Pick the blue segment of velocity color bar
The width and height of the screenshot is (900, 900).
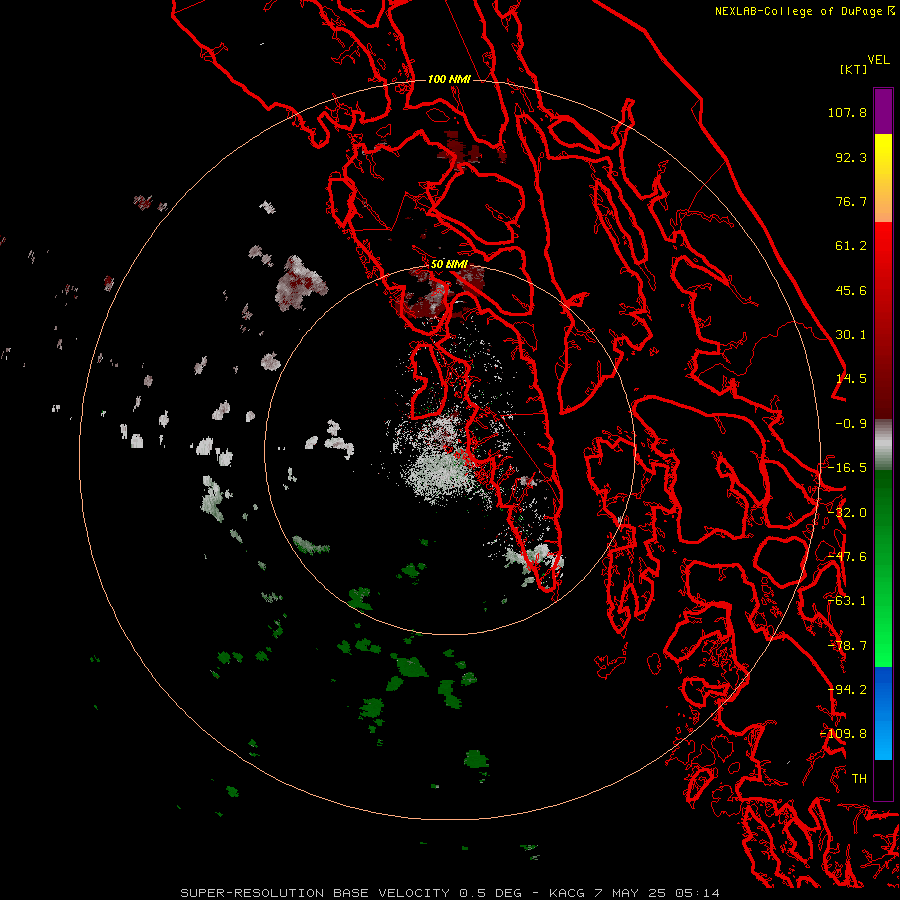(883, 713)
